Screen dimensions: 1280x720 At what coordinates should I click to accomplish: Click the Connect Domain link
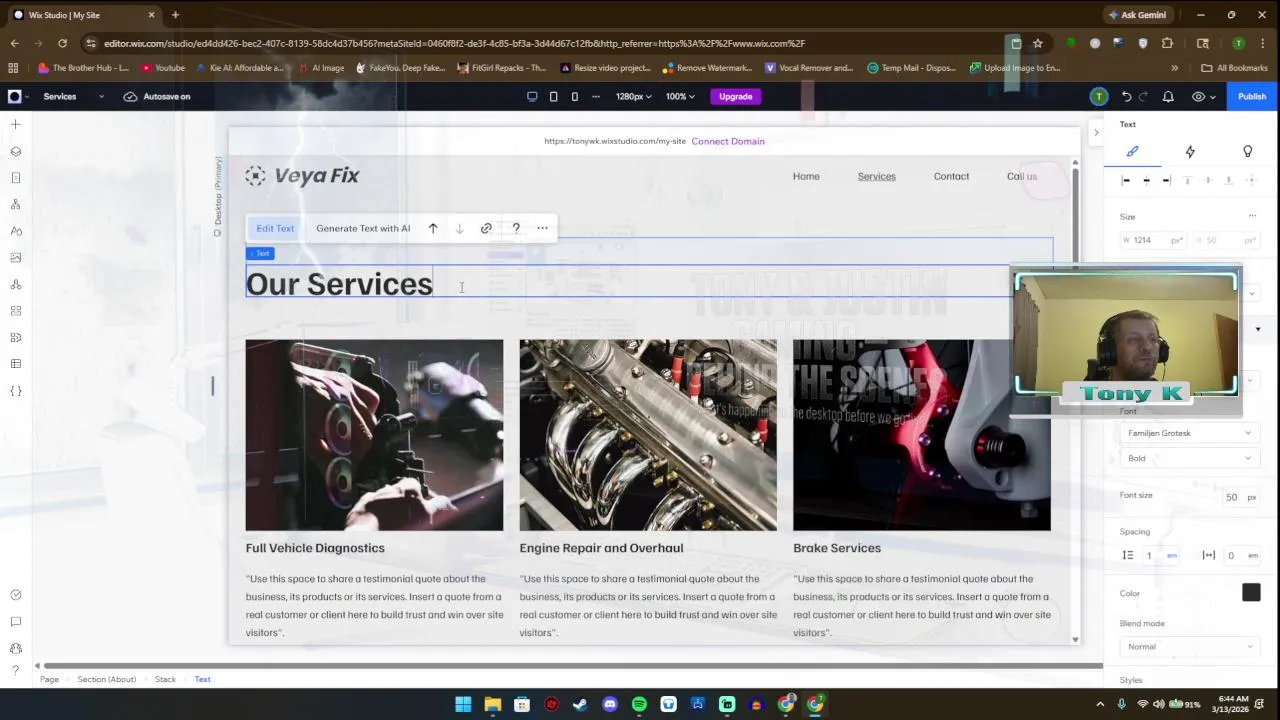click(728, 141)
